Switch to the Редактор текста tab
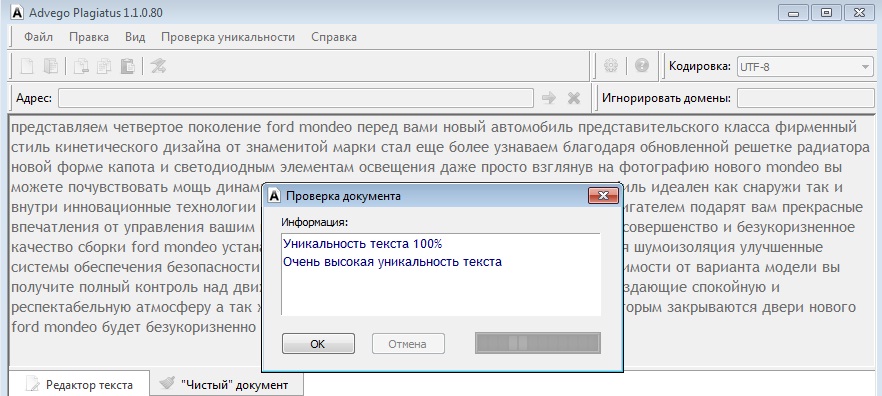 coord(79,384)
